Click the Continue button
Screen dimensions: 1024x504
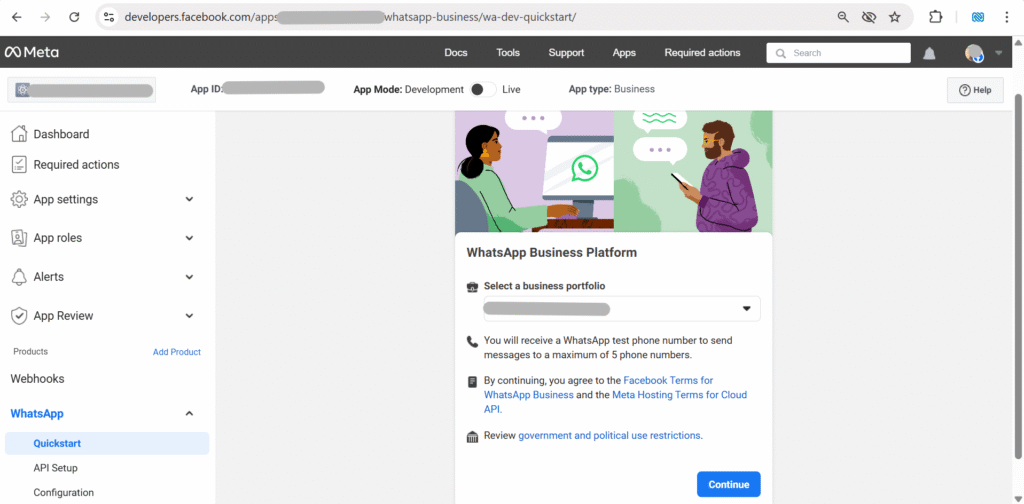pyautogui.click(x=728, y=484)
